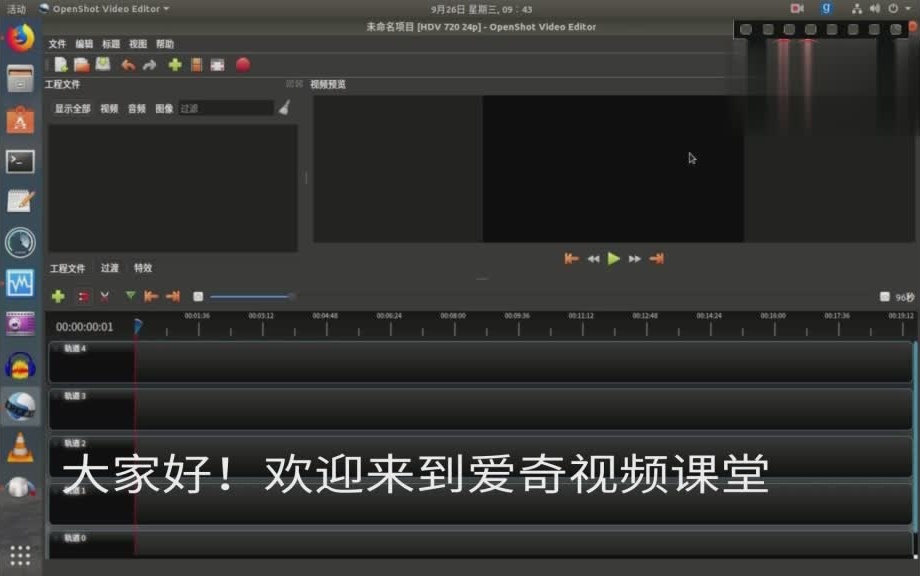The width and height of the screenshot is (920, 576).
Task: Filter project files by 视频
Action: pos(109,109)
